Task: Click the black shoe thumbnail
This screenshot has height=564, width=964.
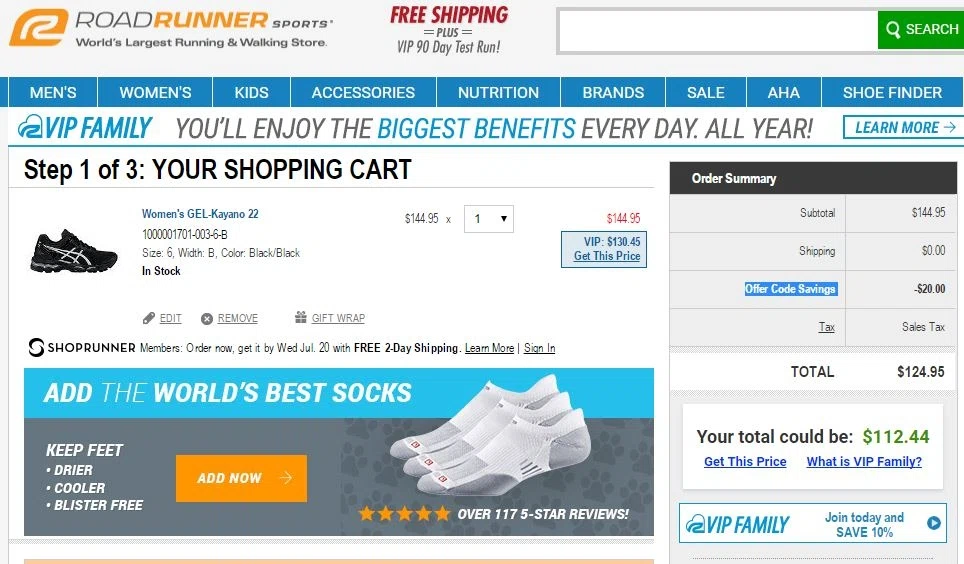Action: 74,251
